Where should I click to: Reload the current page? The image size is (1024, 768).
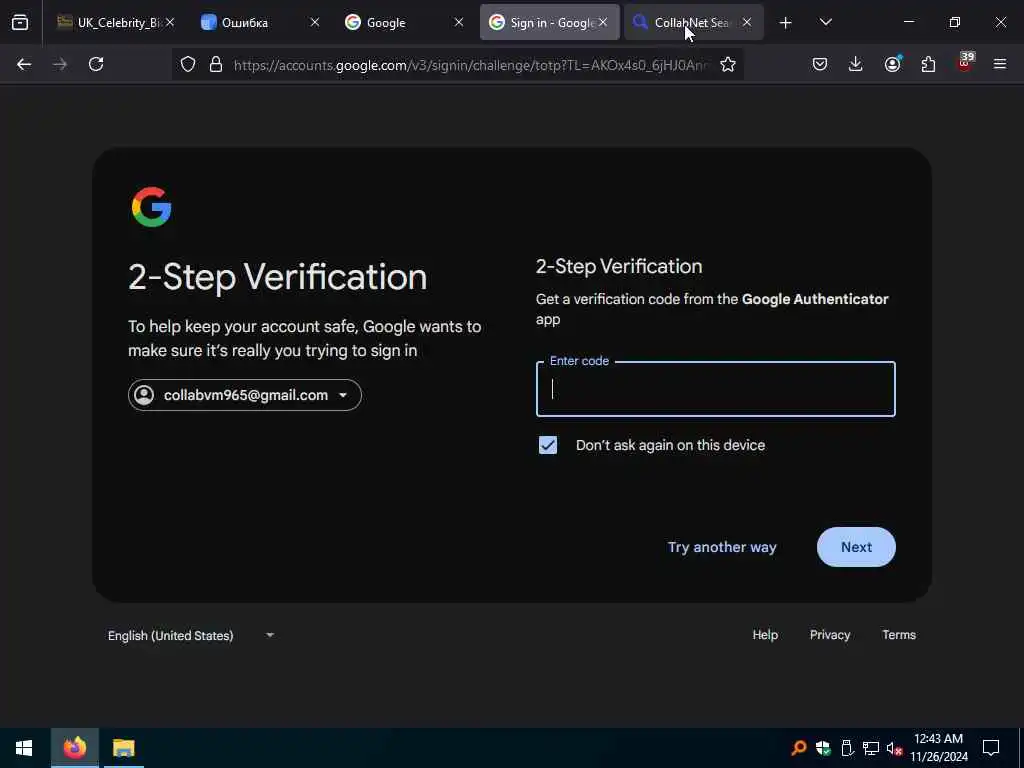[96, 64]
